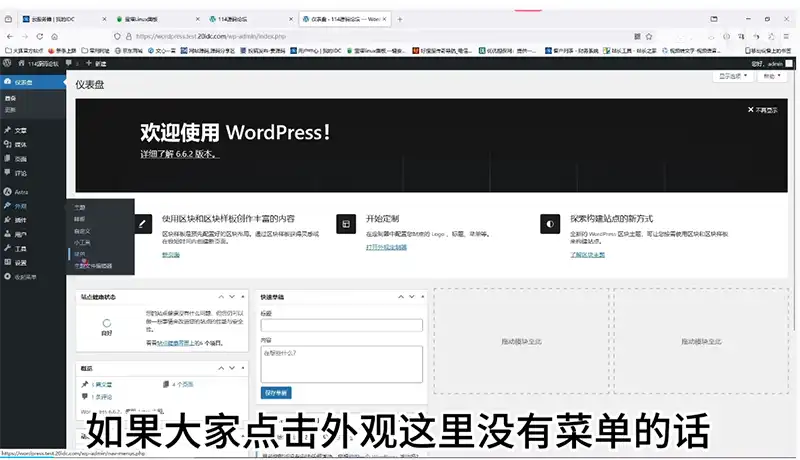800x460 pixels.
Task: Open the 文章 (Posts) sidebar menu
Action: pos(21,130)
